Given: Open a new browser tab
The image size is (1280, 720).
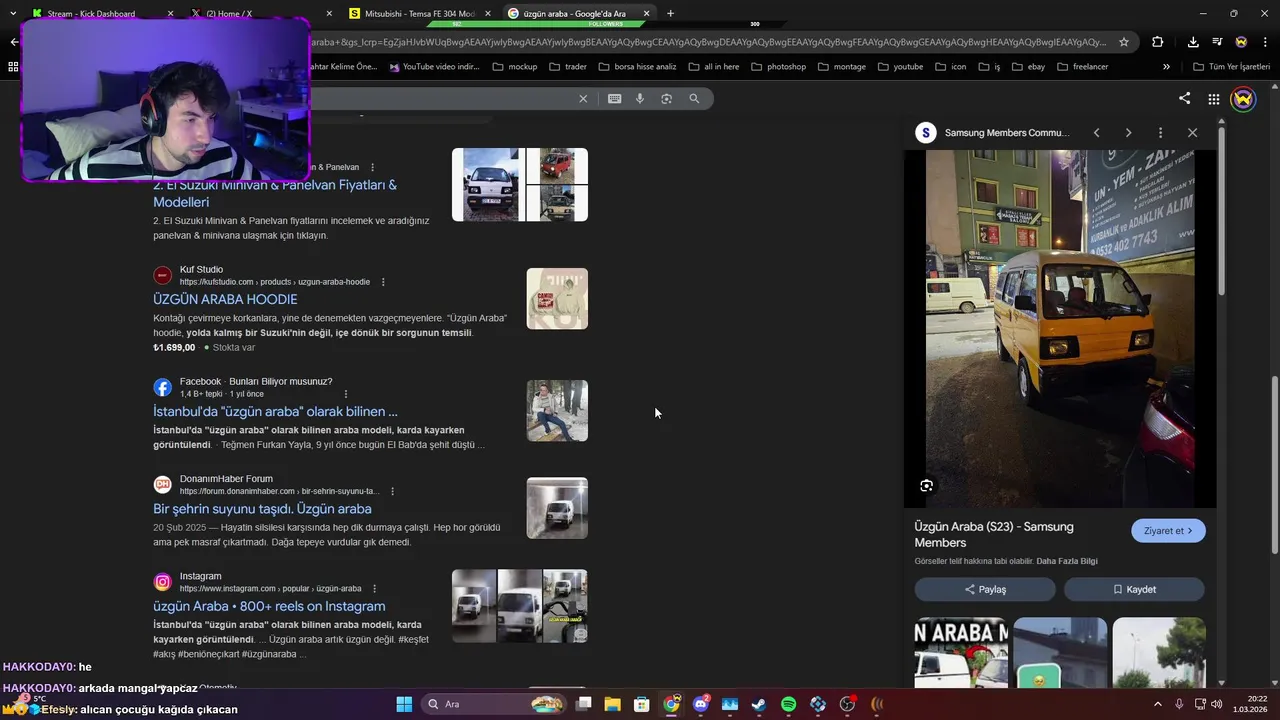Looking at the screenshot, I should (670, 14).
